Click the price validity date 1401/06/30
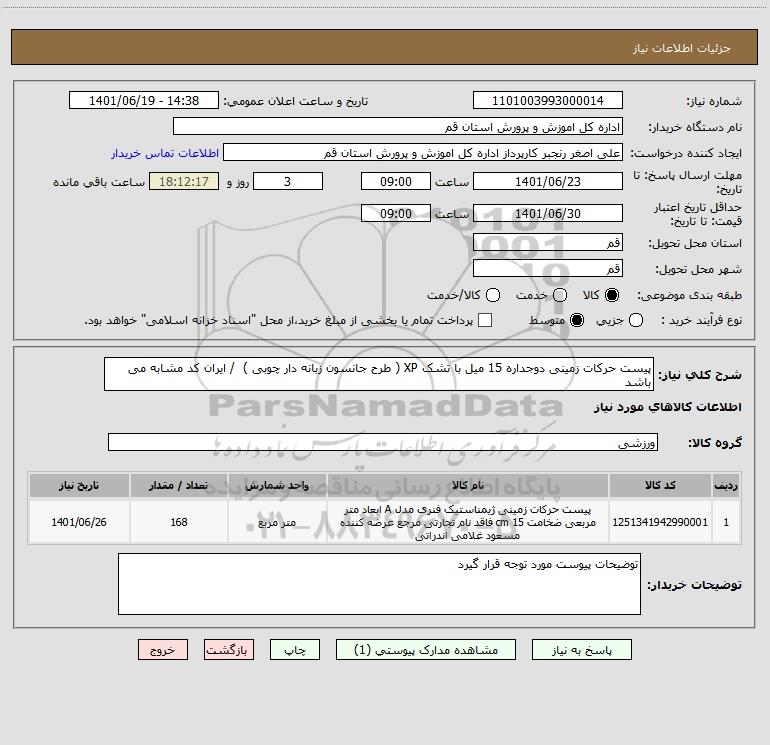770x745 pixels. click(548, 213)
